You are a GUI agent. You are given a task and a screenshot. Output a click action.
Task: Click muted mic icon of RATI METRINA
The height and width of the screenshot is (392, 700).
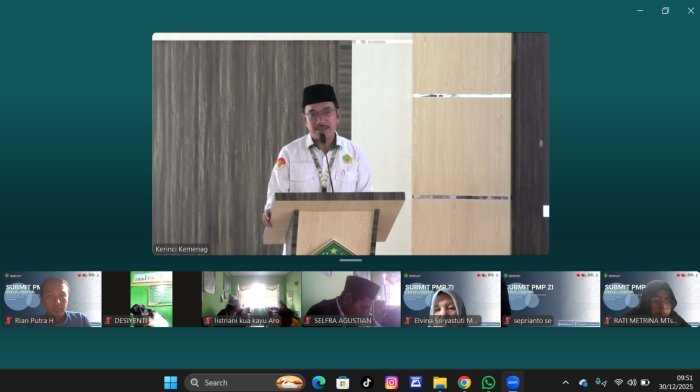pos(607,321)
